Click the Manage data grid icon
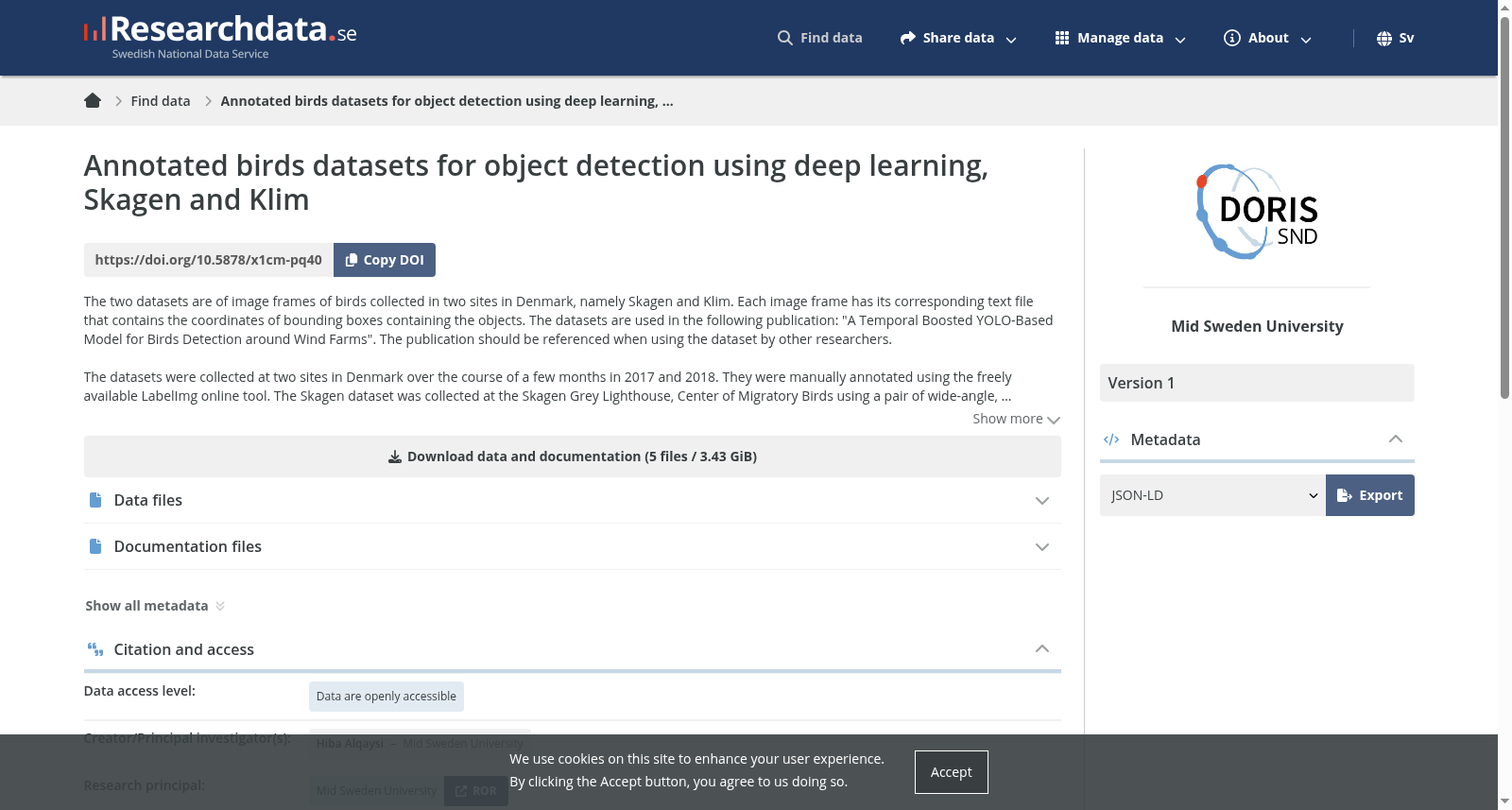The image size is (1512, 810). 1062,38
